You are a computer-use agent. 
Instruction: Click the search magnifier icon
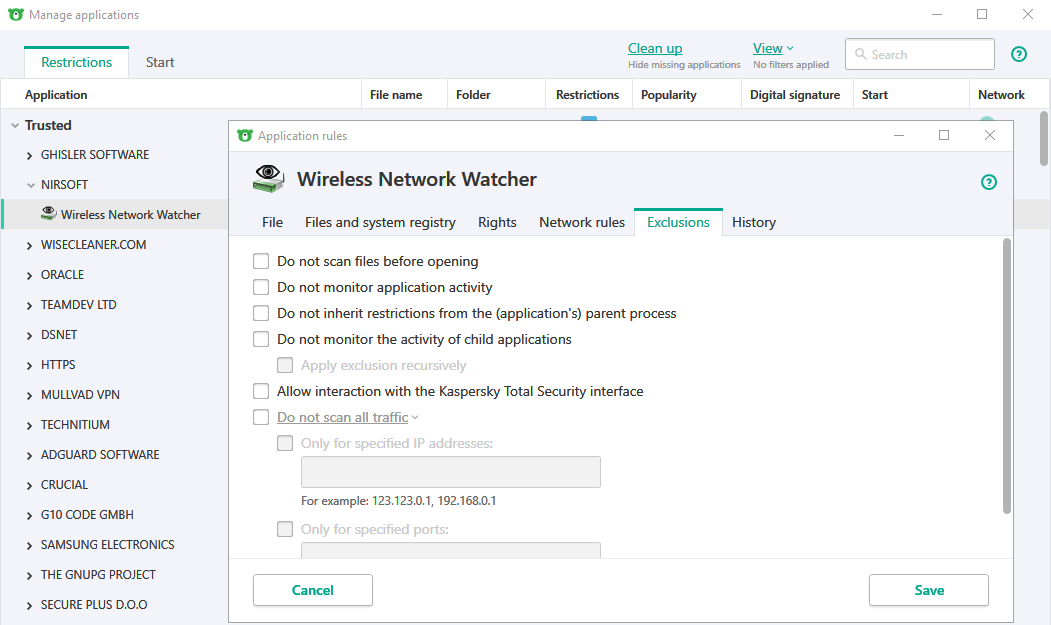coord(861,55)
